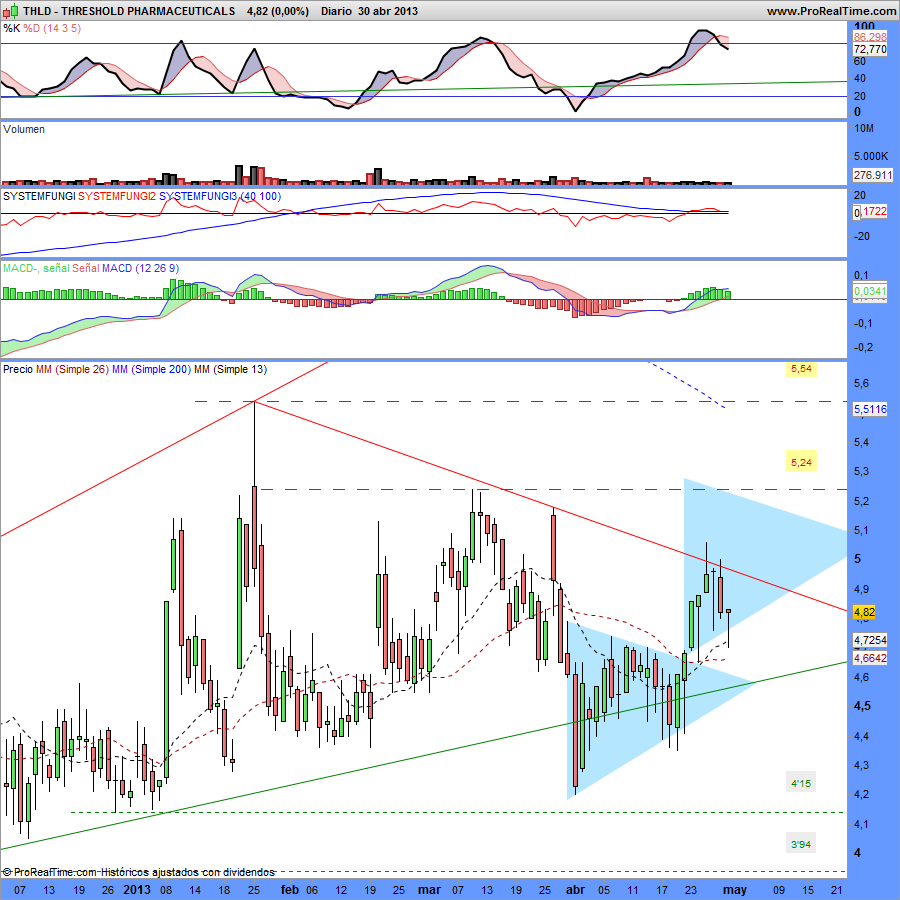
Task: Click the Señal red MACD label
Action: click(x=86, y=268)
